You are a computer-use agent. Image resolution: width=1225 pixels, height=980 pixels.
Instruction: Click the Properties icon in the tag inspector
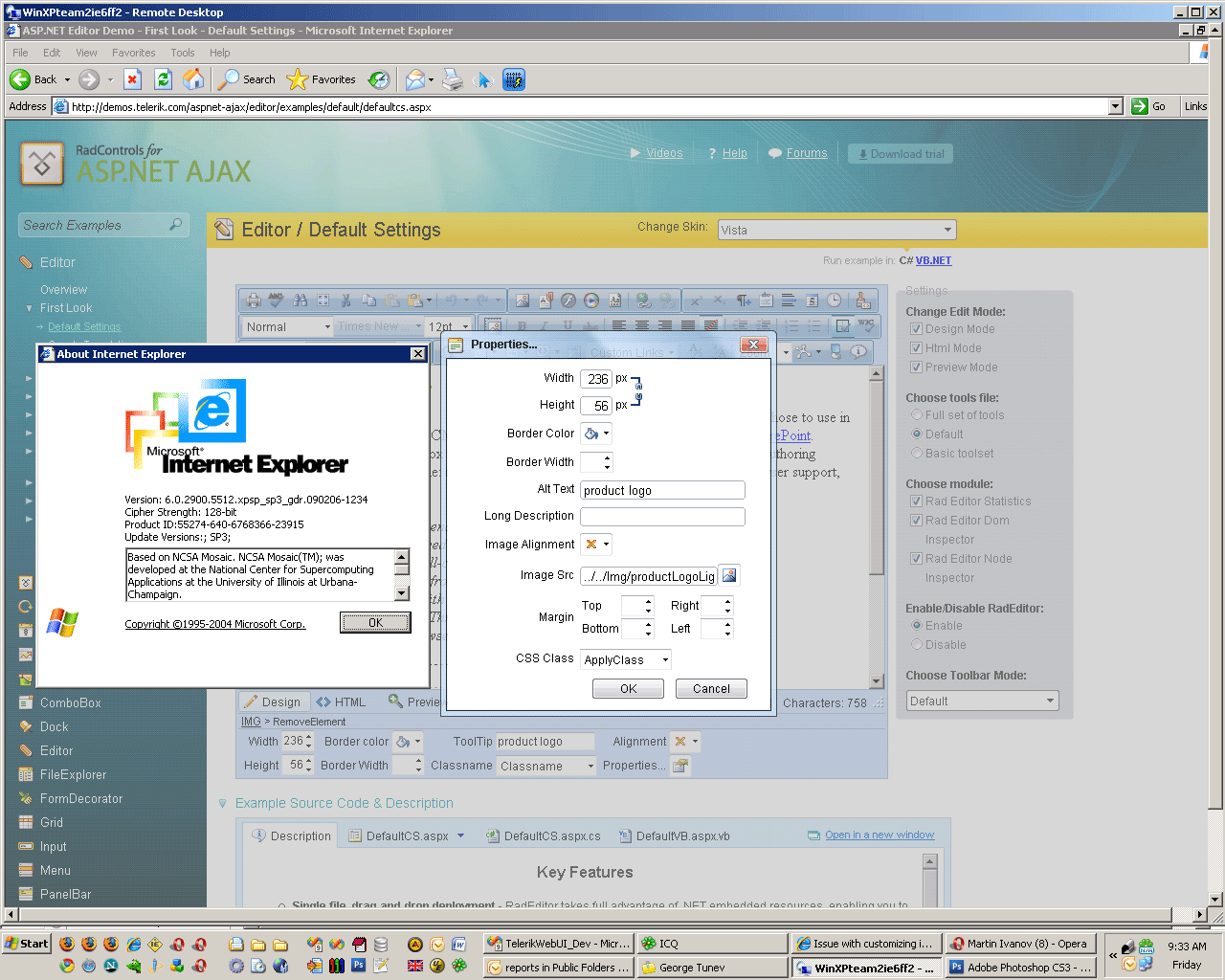(x=680, y=766)
